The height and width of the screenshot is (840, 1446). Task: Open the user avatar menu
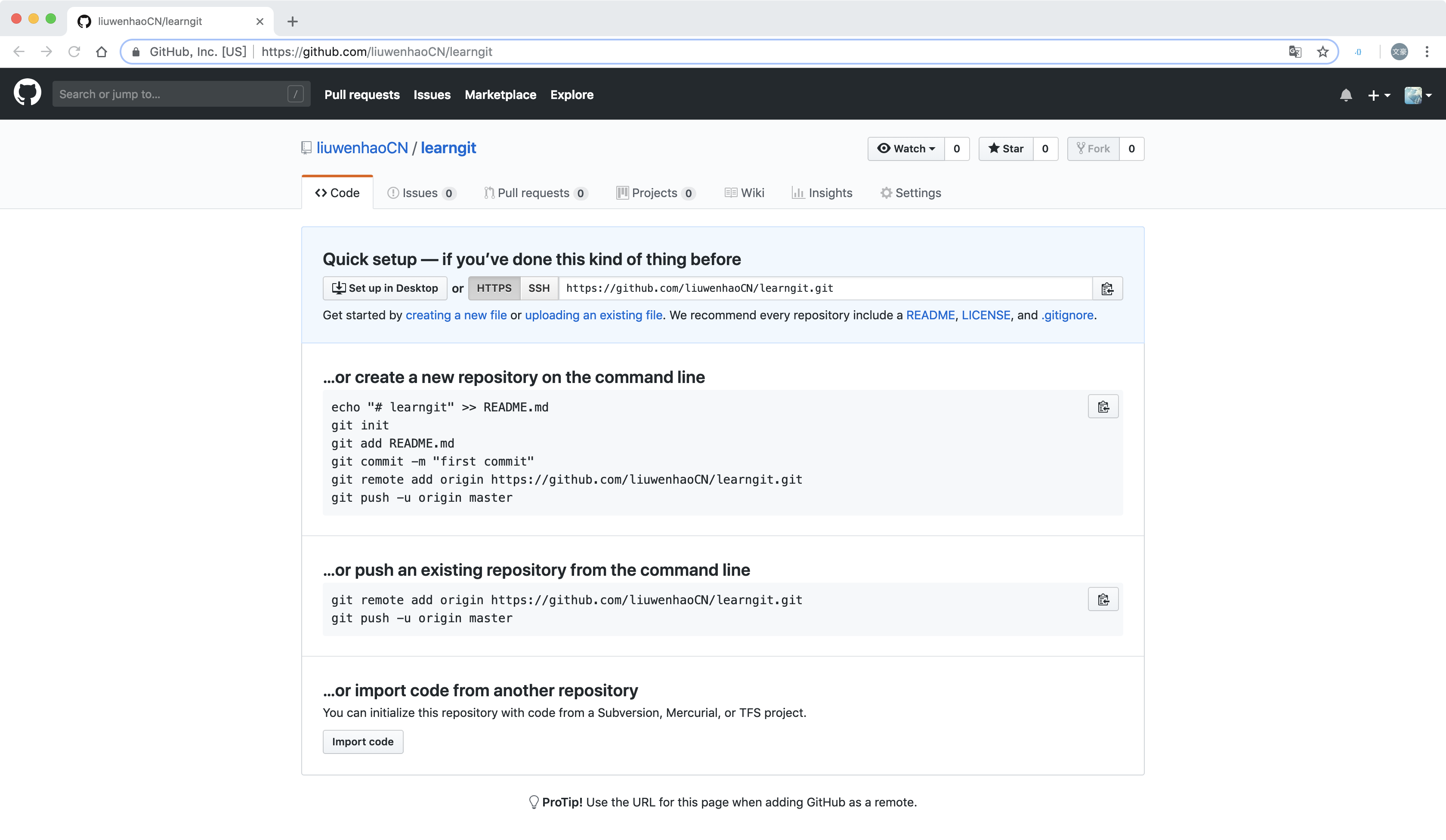click(x=1417, y=95)
